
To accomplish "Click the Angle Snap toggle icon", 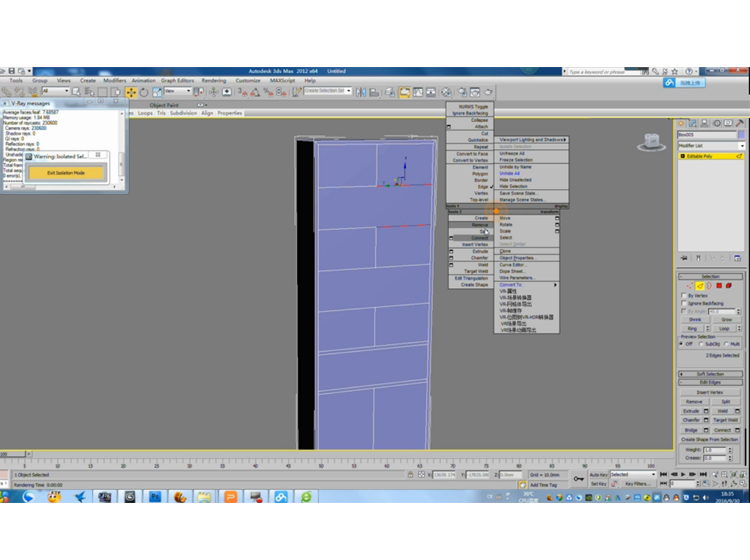I will point(255,92).
